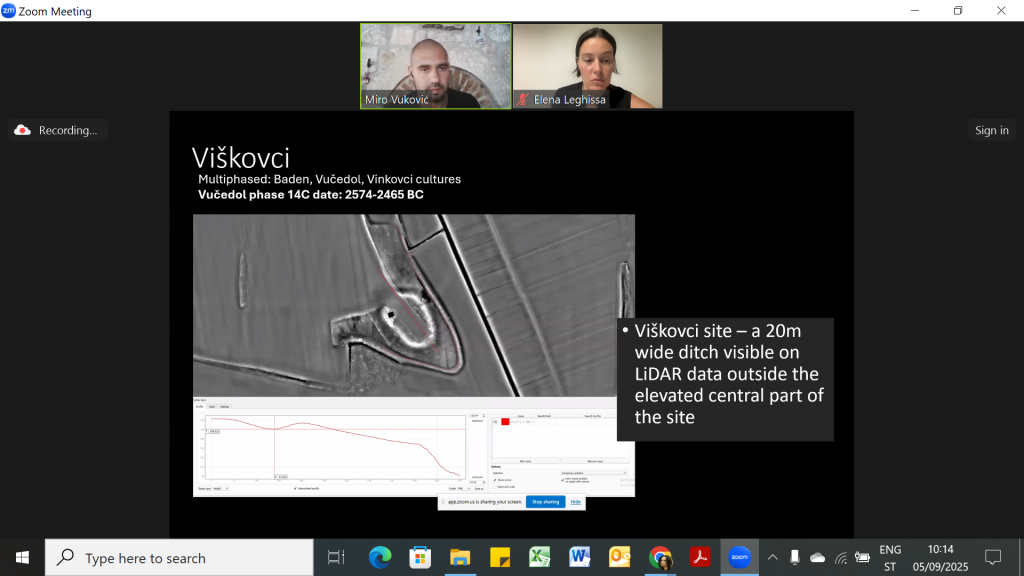Click the Sign in button

click(x=991, y=130)
